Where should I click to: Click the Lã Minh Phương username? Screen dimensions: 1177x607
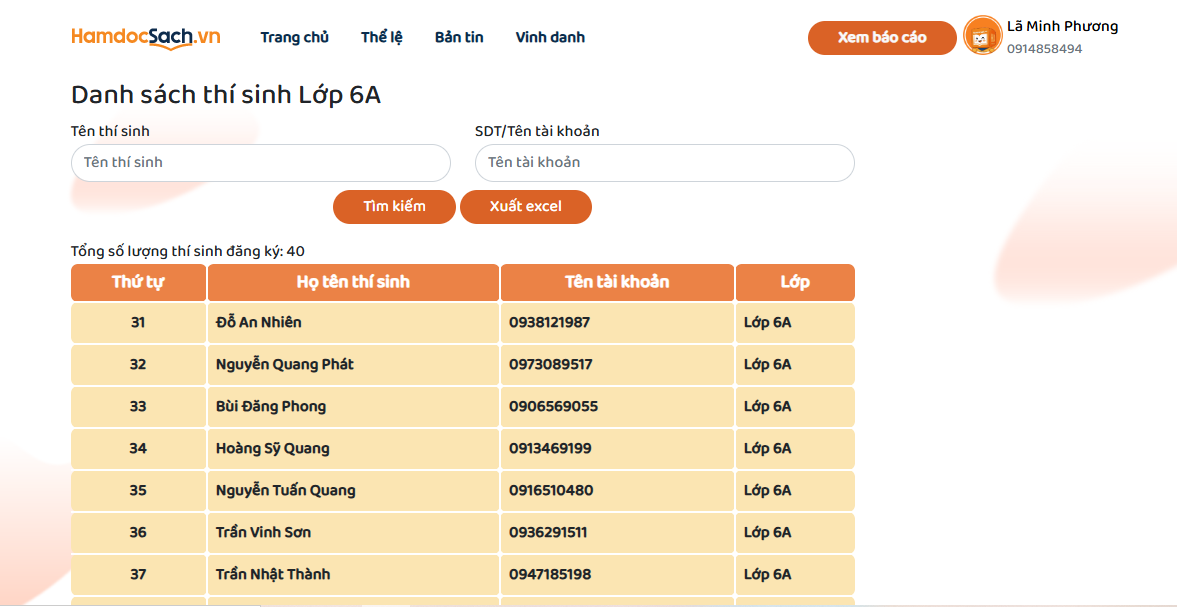(1062, 27)
